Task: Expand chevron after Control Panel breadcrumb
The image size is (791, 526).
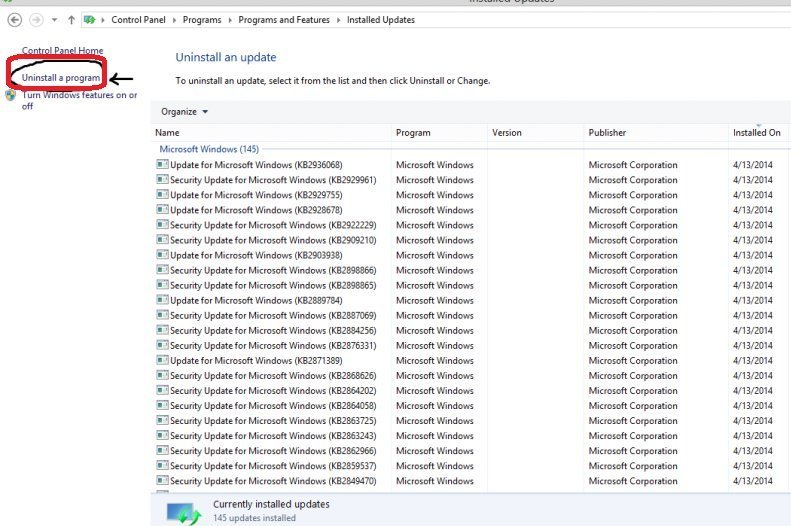Action: pyautogui.click(x=175, y=20)
